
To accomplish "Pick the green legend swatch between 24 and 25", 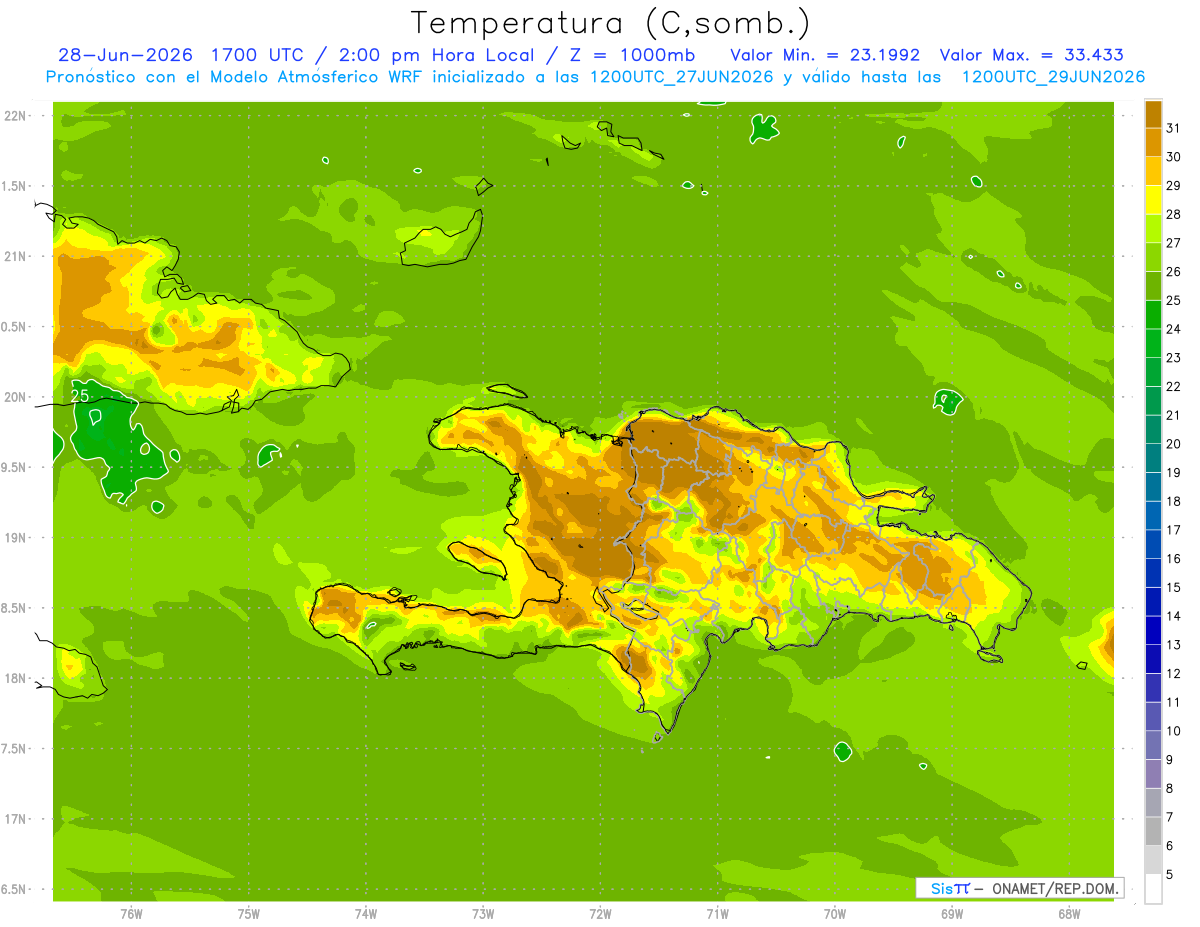I will (1153, 314).
